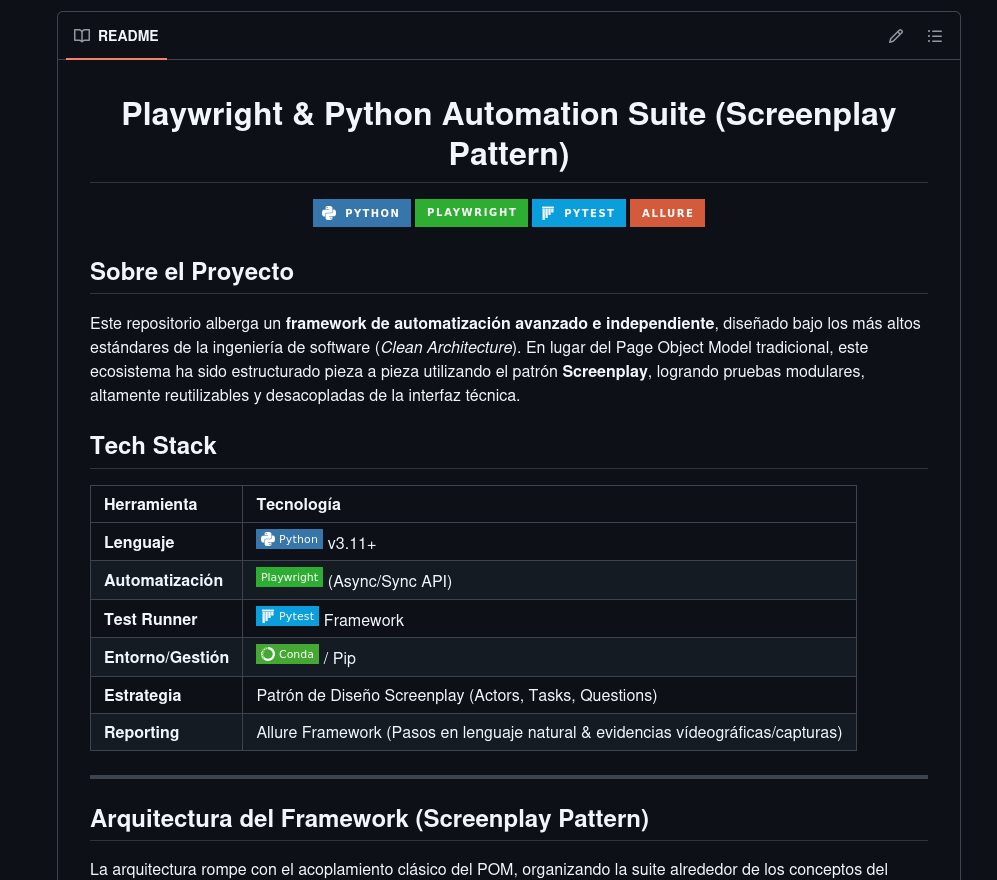997x880 pixels.
Task: Click the 'Test Runner' table cell
Action: (x=167, y=619)
